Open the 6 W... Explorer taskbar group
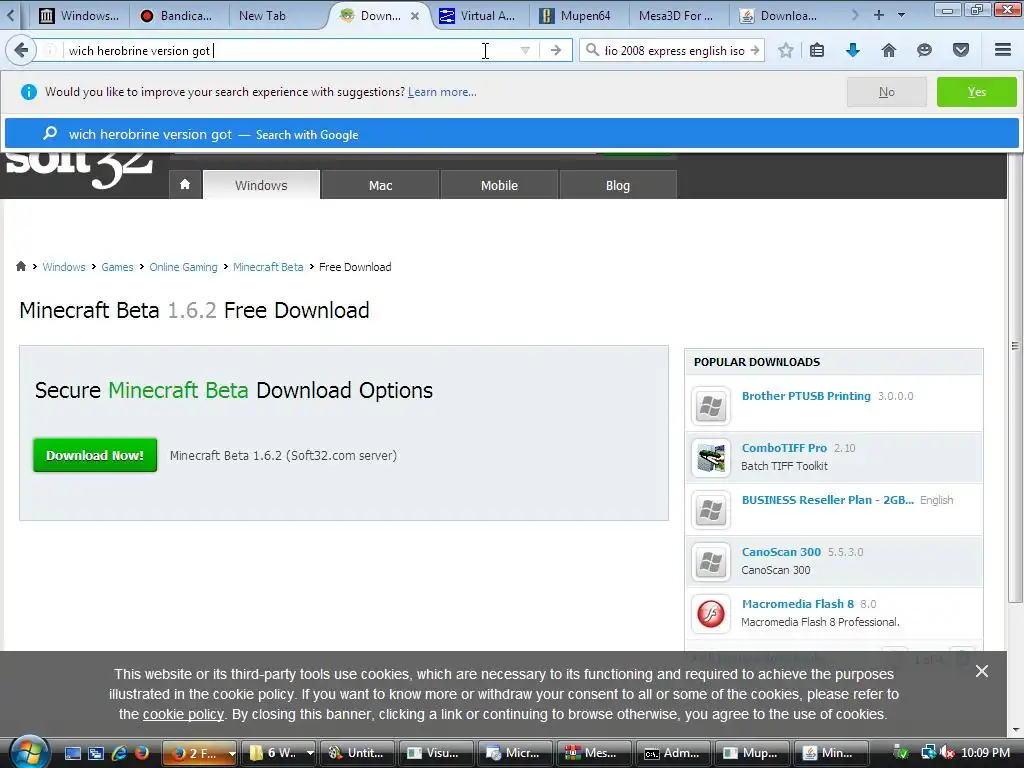The height and width of the screenshot is (768, 1024). coord(279,753)
